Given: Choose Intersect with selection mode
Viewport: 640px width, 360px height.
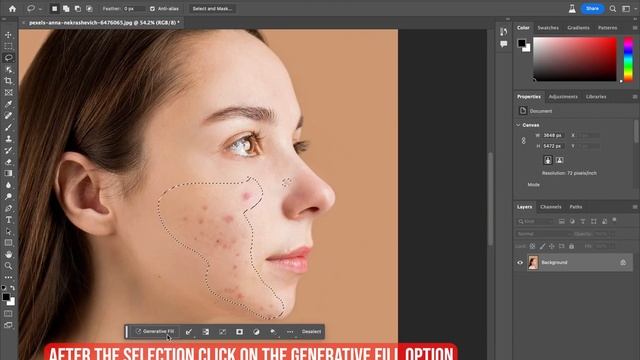Looking at the screenshot, I should tap(89, 9).
